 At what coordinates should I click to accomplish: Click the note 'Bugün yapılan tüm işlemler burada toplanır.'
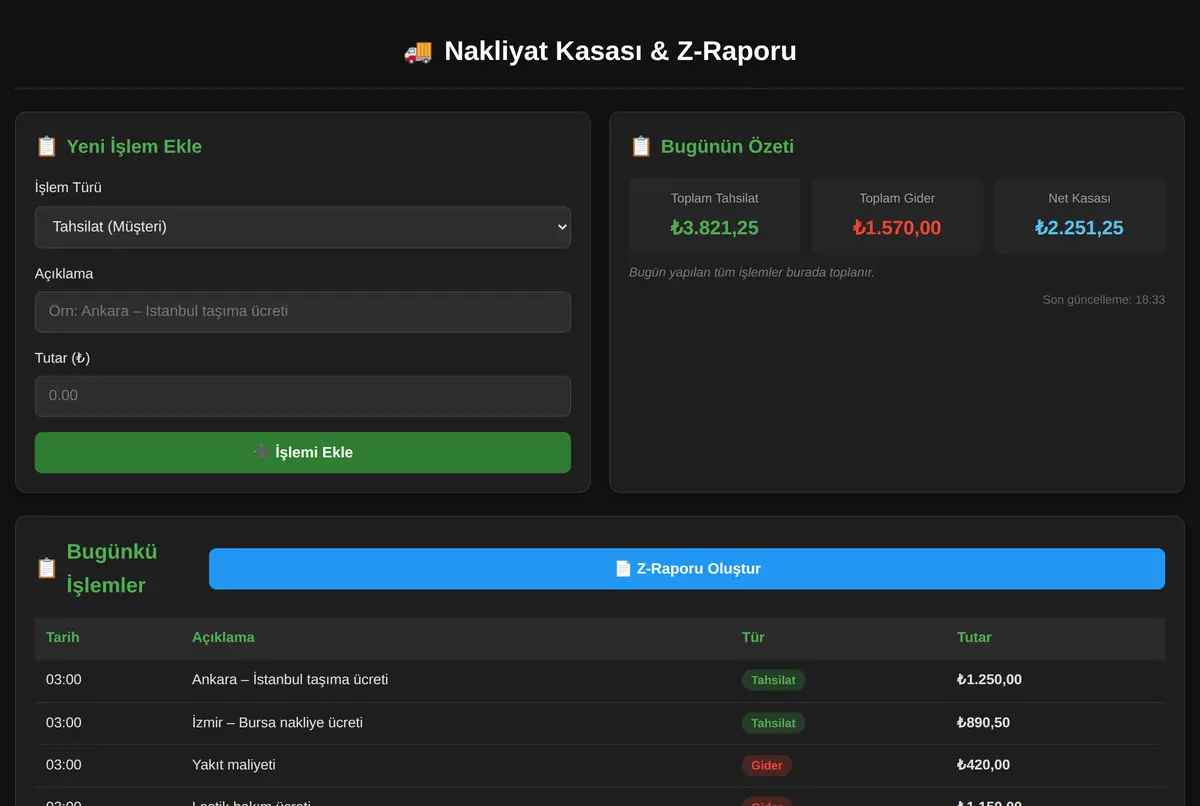point(752,272)
